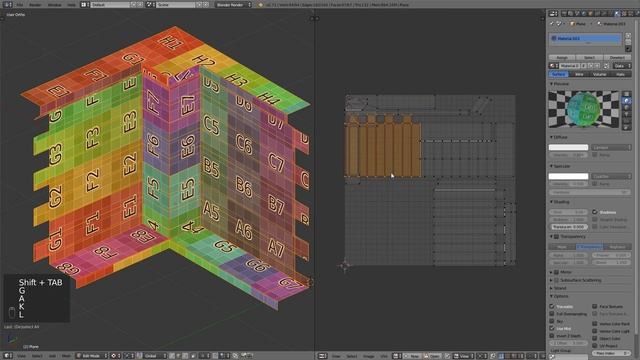This screenshot has width=640, height=360.
Task: Toggle the Full Oversampling checkbox
Action: pyautogui.click(x=552, y=314)
